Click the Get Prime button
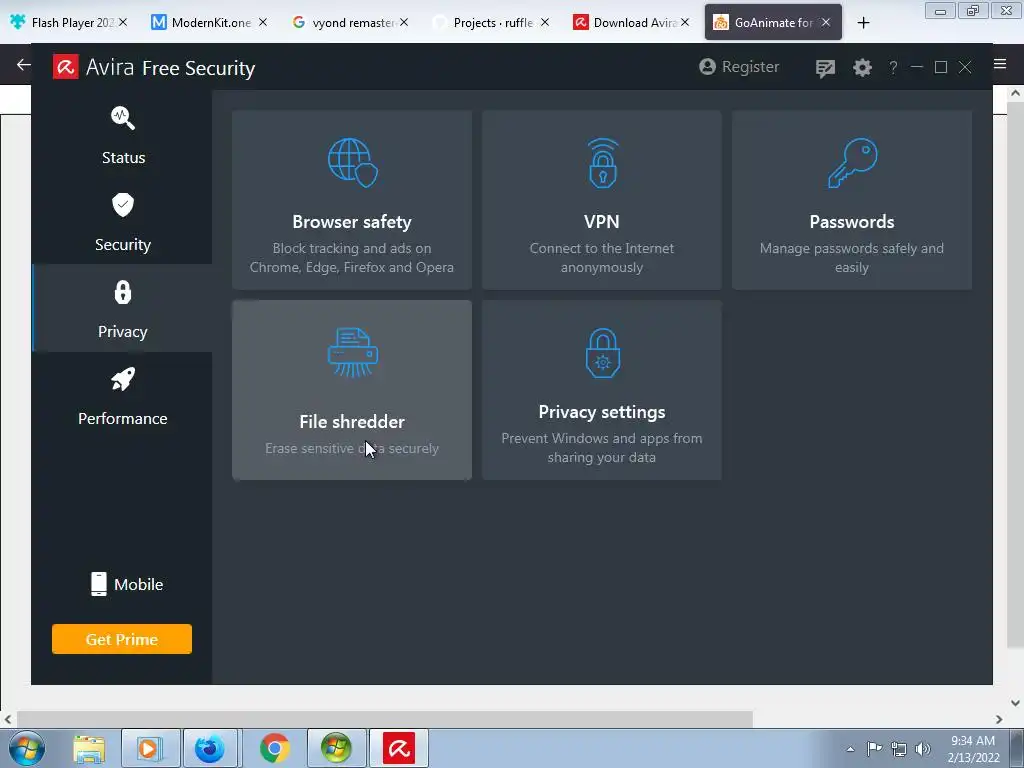 click(122, 639)
